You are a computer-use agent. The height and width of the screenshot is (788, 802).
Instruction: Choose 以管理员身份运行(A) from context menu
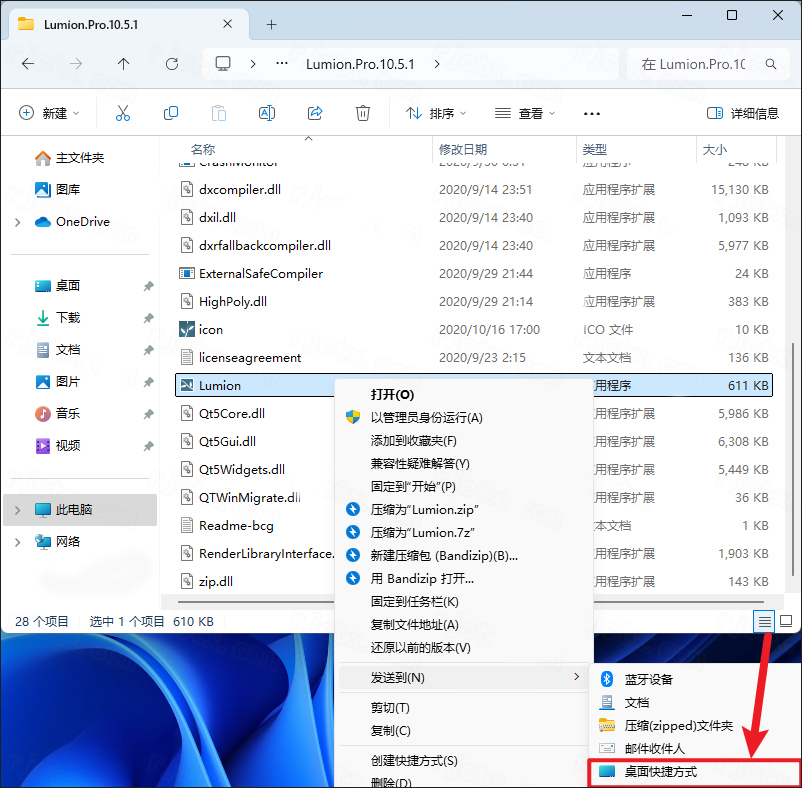tap(426, 418)
